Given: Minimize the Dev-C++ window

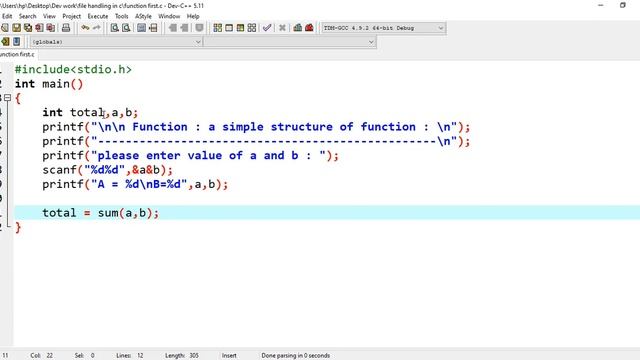Looking at the screenshot, I should point(600,5).
